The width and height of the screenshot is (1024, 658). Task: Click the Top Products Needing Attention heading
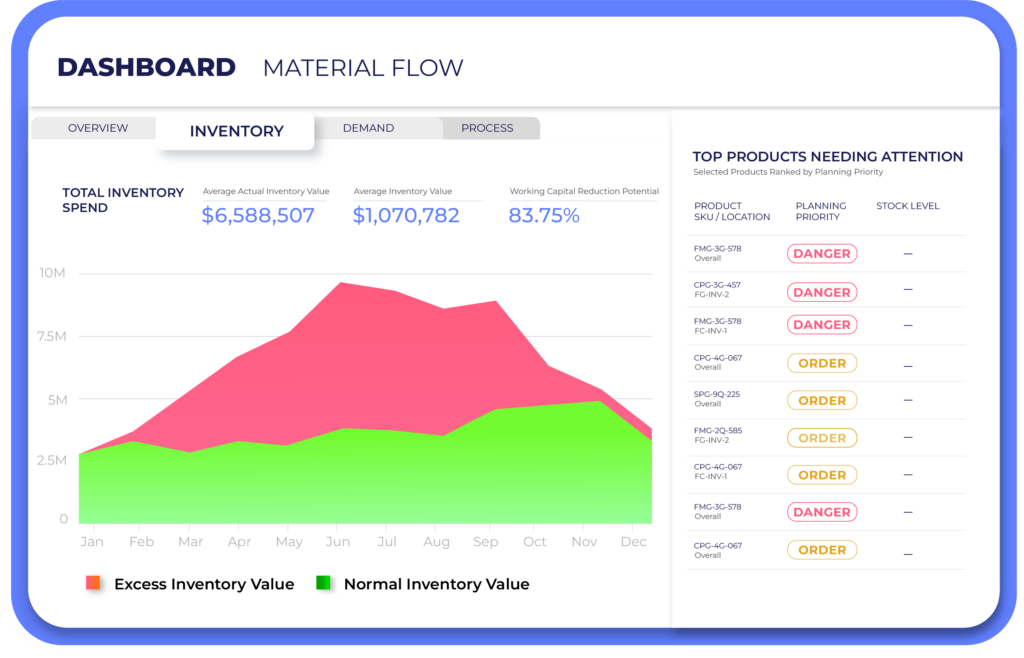pos(827,156)
